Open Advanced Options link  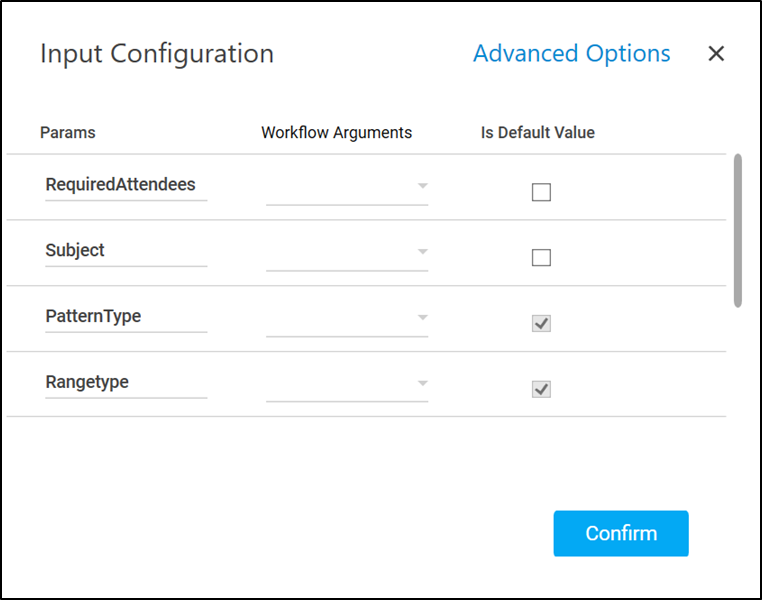(571, 54)
